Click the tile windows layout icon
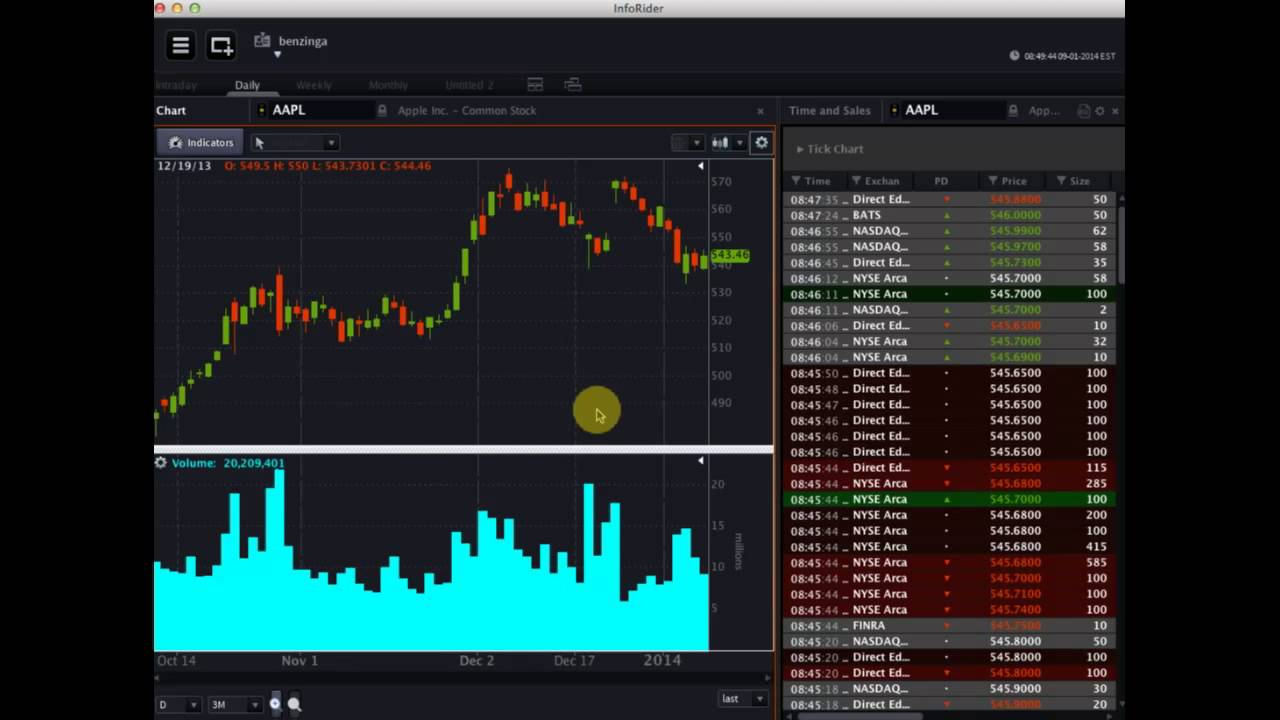Viewport: 1280px width, 720px height. 535,85
